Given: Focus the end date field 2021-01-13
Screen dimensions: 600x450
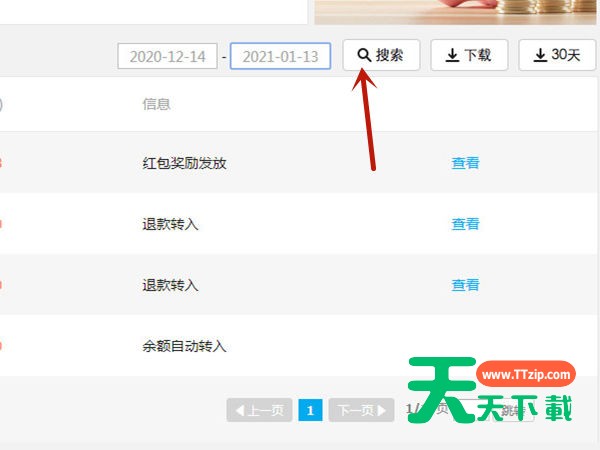Looking at the screenshot, I should 280,56.
